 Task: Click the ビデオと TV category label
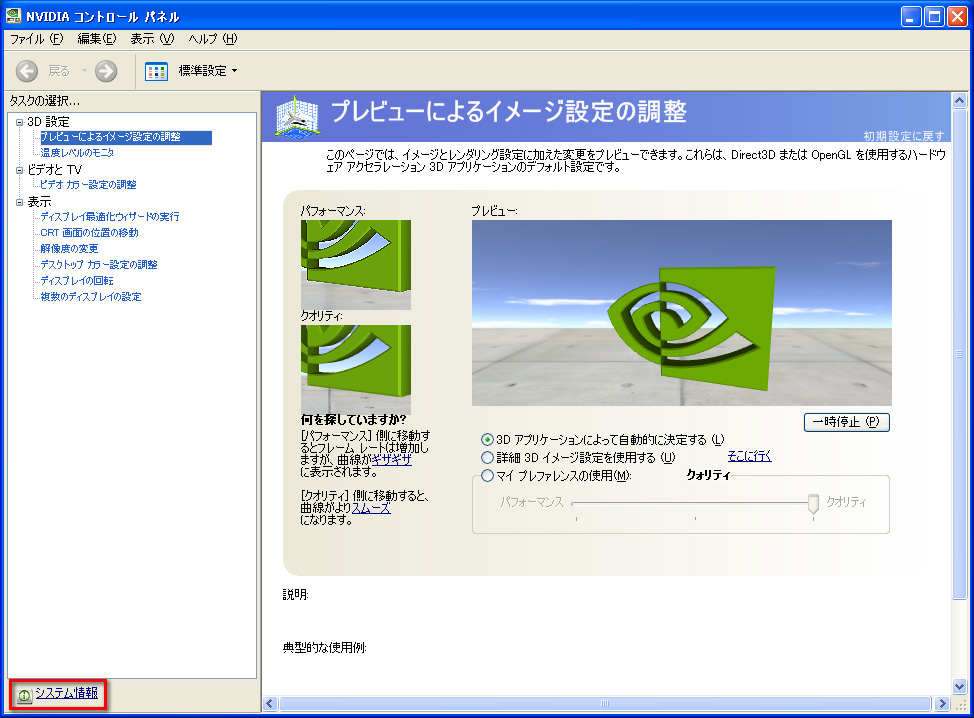click(55, 170)
